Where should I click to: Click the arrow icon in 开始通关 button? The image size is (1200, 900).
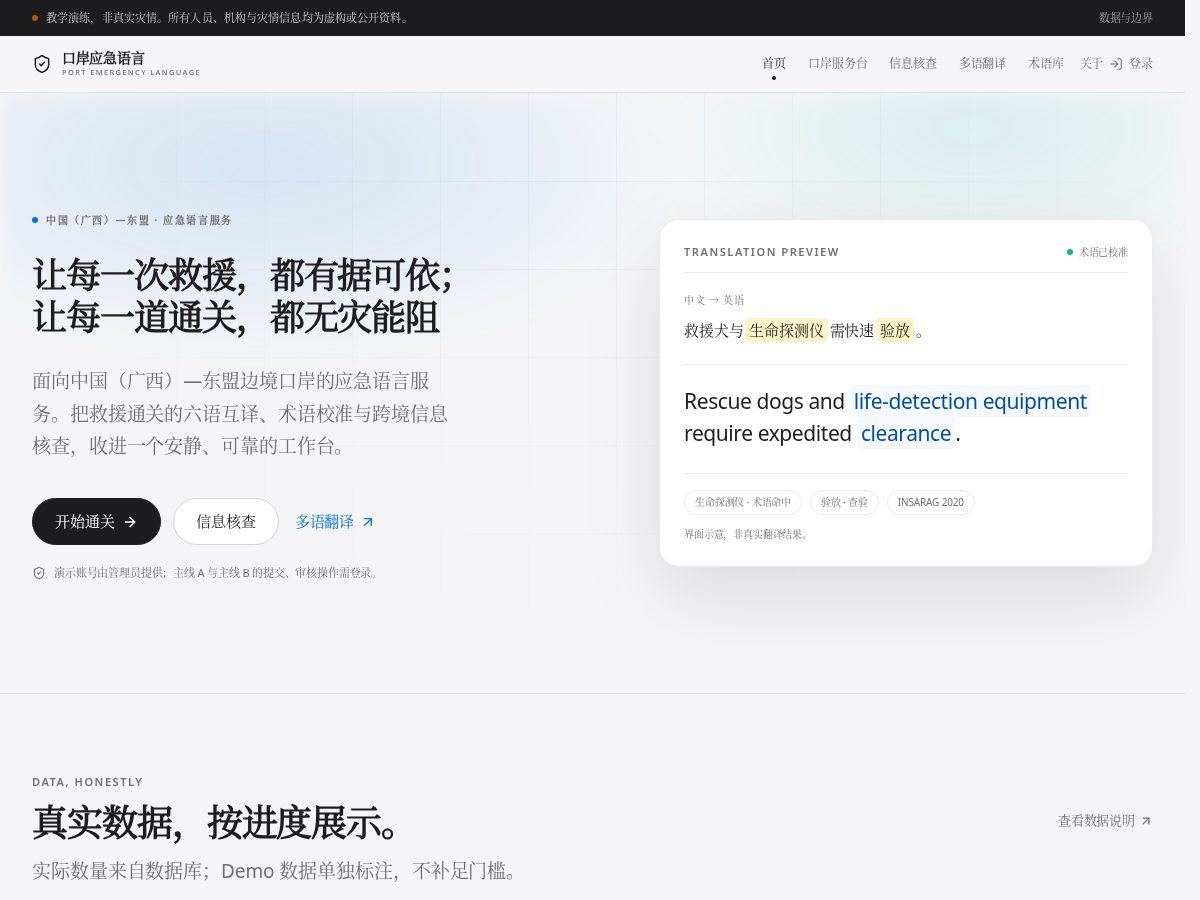[130, 522]
